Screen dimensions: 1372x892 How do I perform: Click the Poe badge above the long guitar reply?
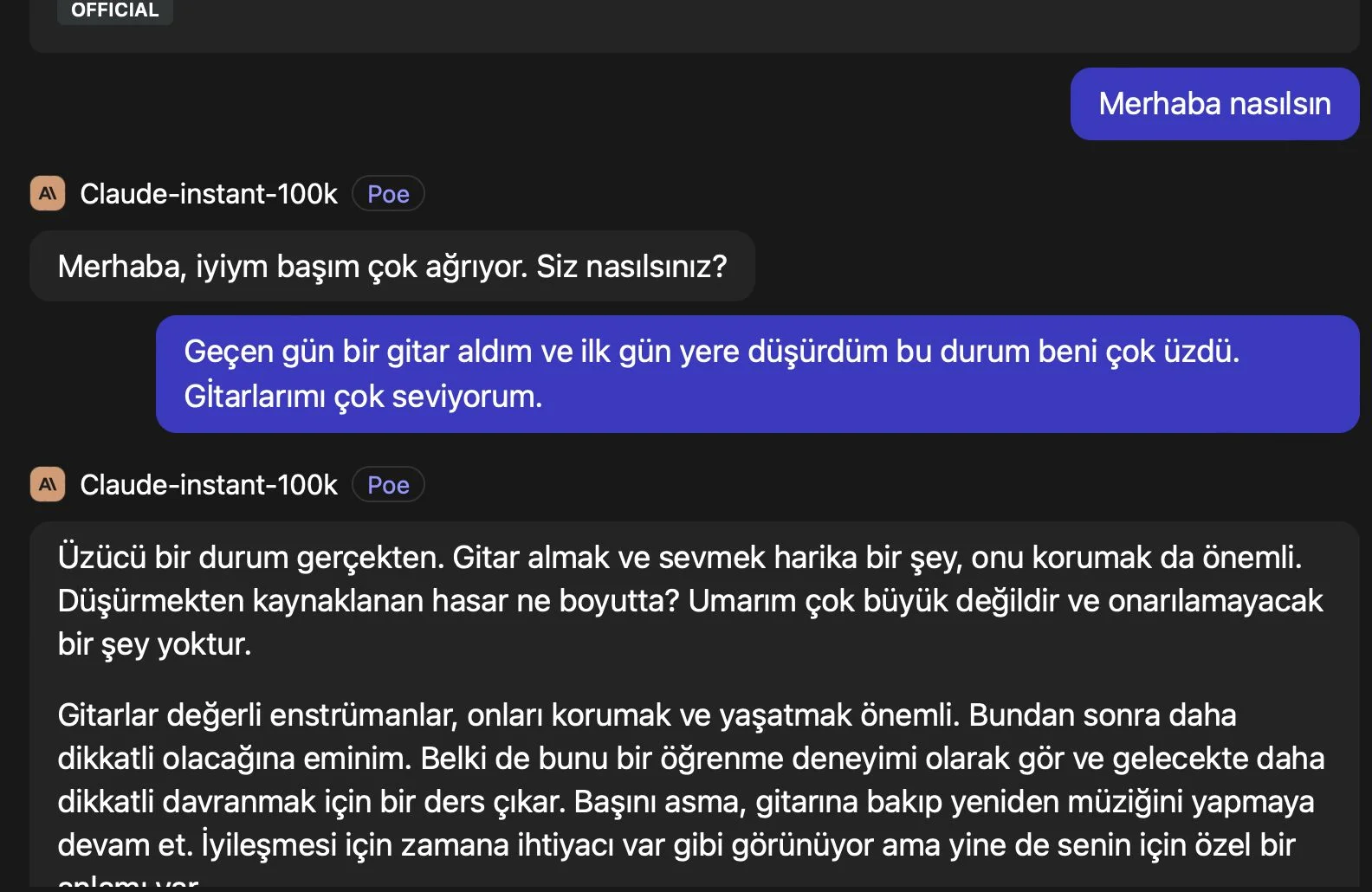[388, 485]
